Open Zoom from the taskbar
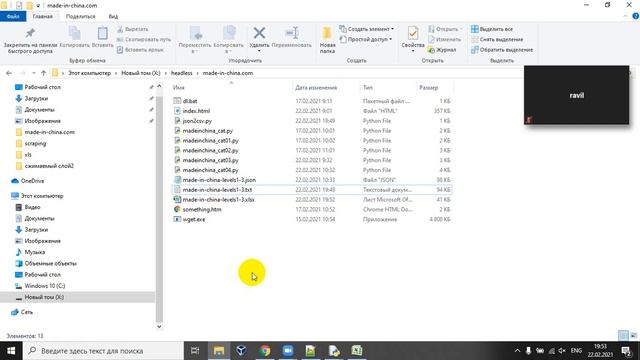This screenshot has height=360, width=640. click(288, 351)
